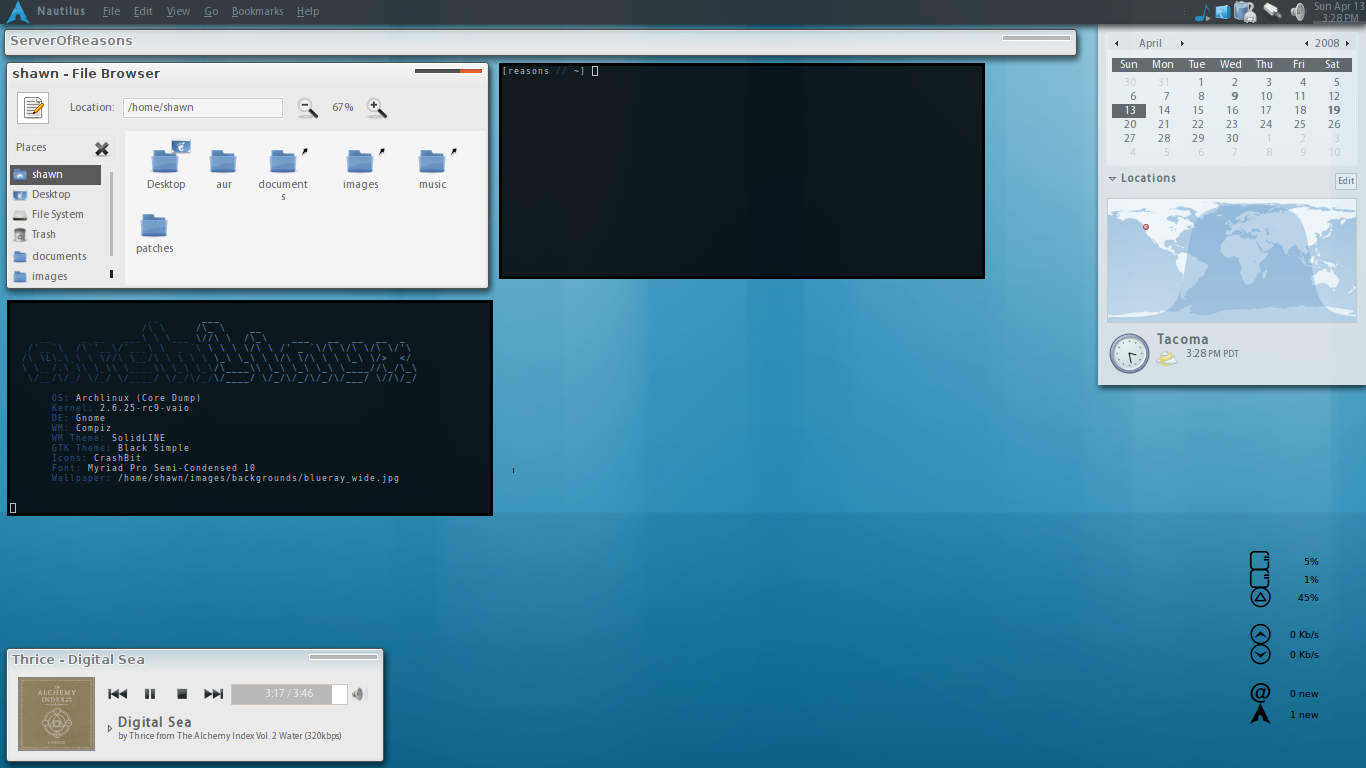Select April 9 in the calendar

pyautogui.click(x=1235, y=97)
